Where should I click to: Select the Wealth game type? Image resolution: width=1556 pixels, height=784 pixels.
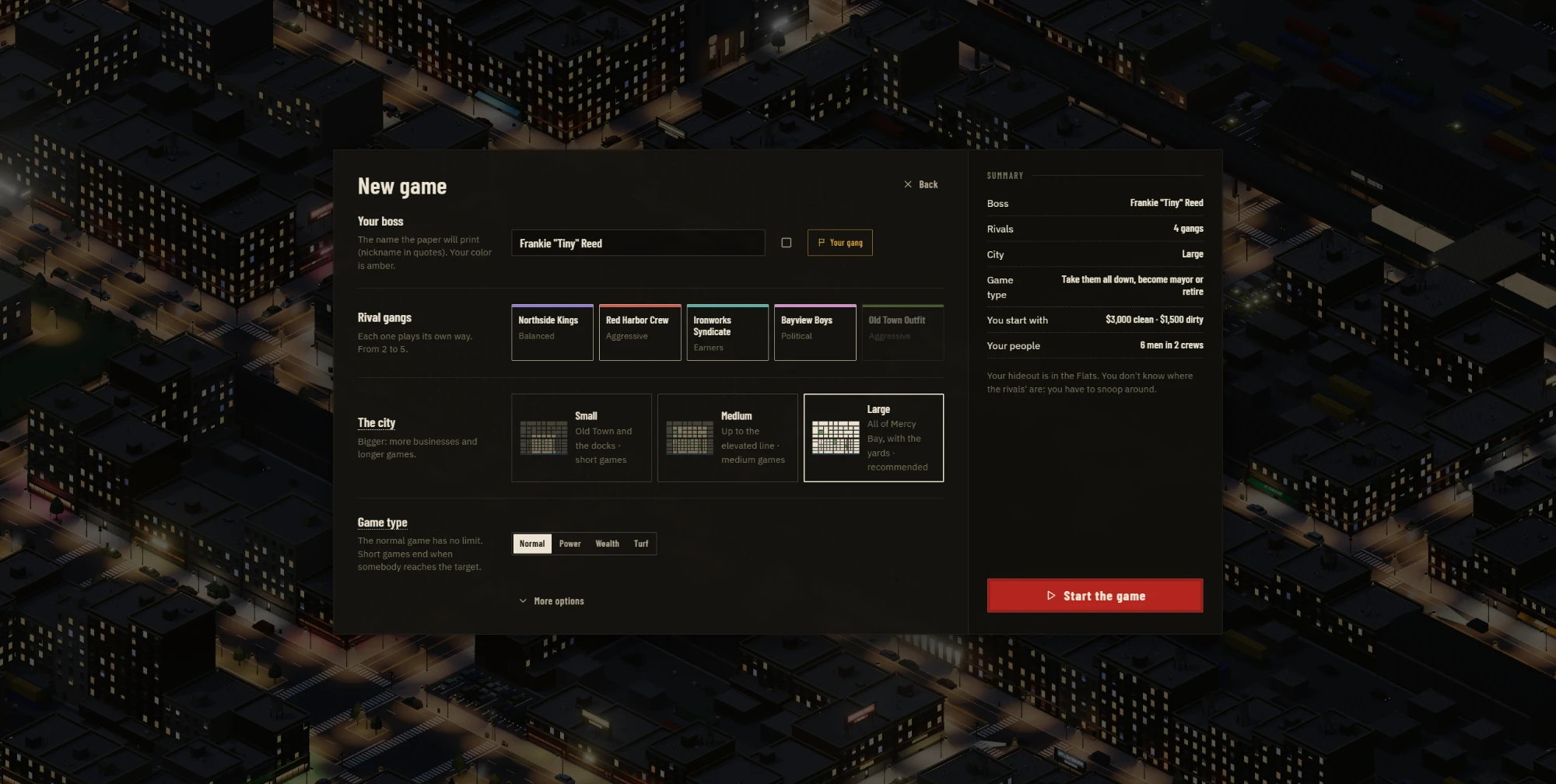tap(608, 544)
